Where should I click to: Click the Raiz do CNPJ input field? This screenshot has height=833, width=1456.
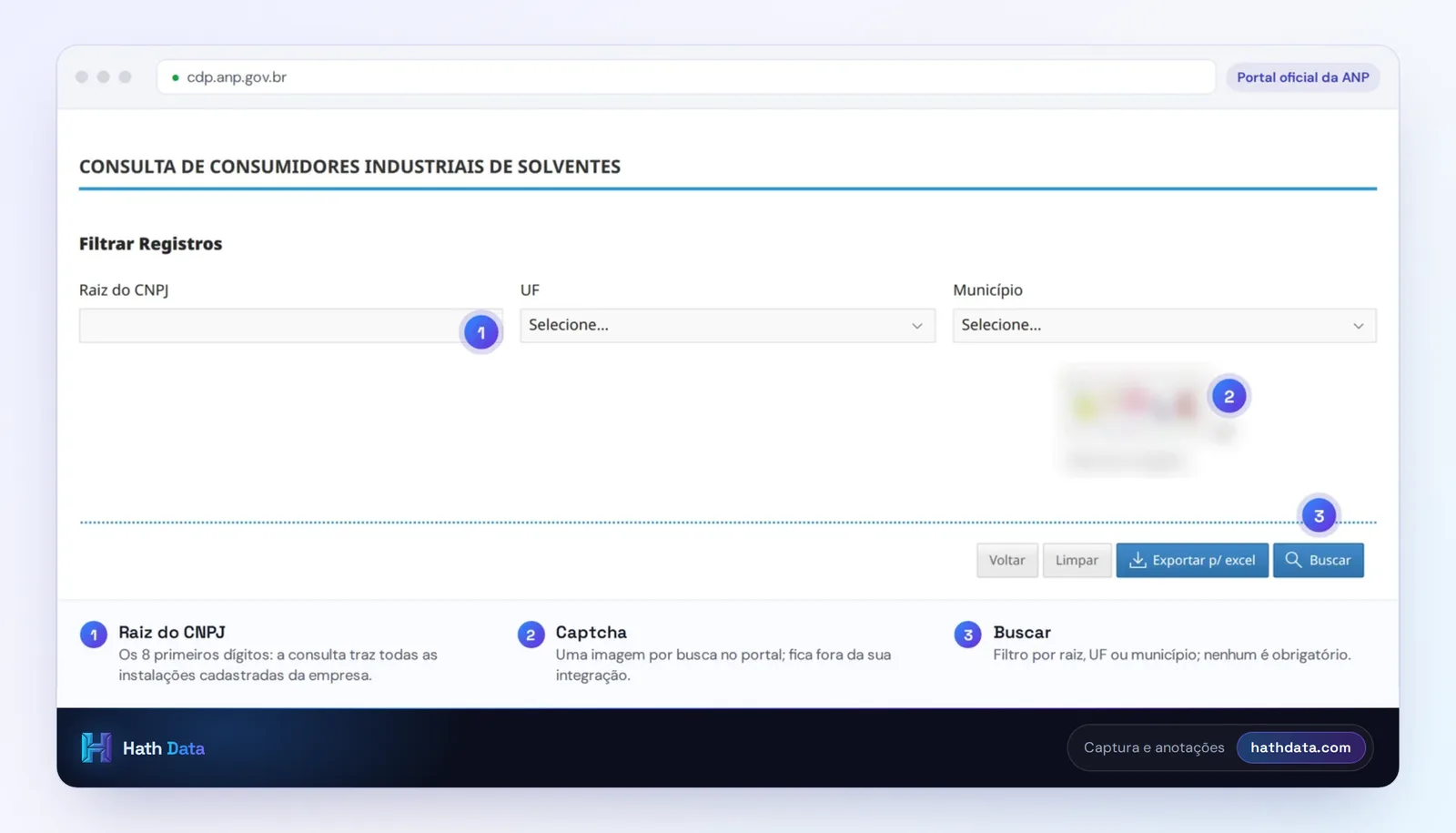coord(289,325)
